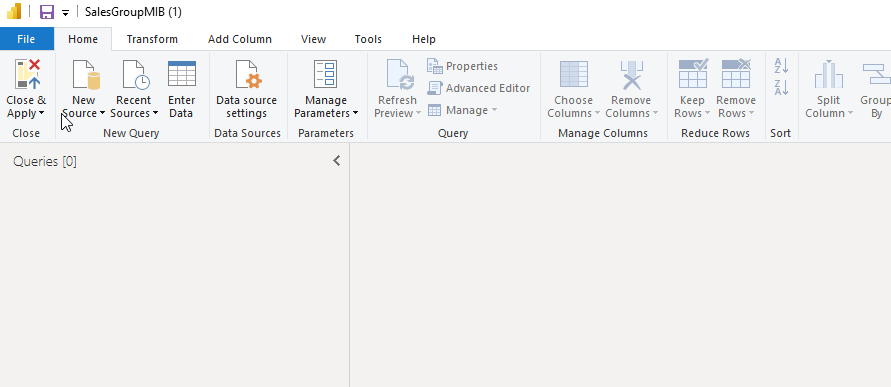Click the Keep Rows icon
Screen dimensions: 891x387
(x=693, y=73)
